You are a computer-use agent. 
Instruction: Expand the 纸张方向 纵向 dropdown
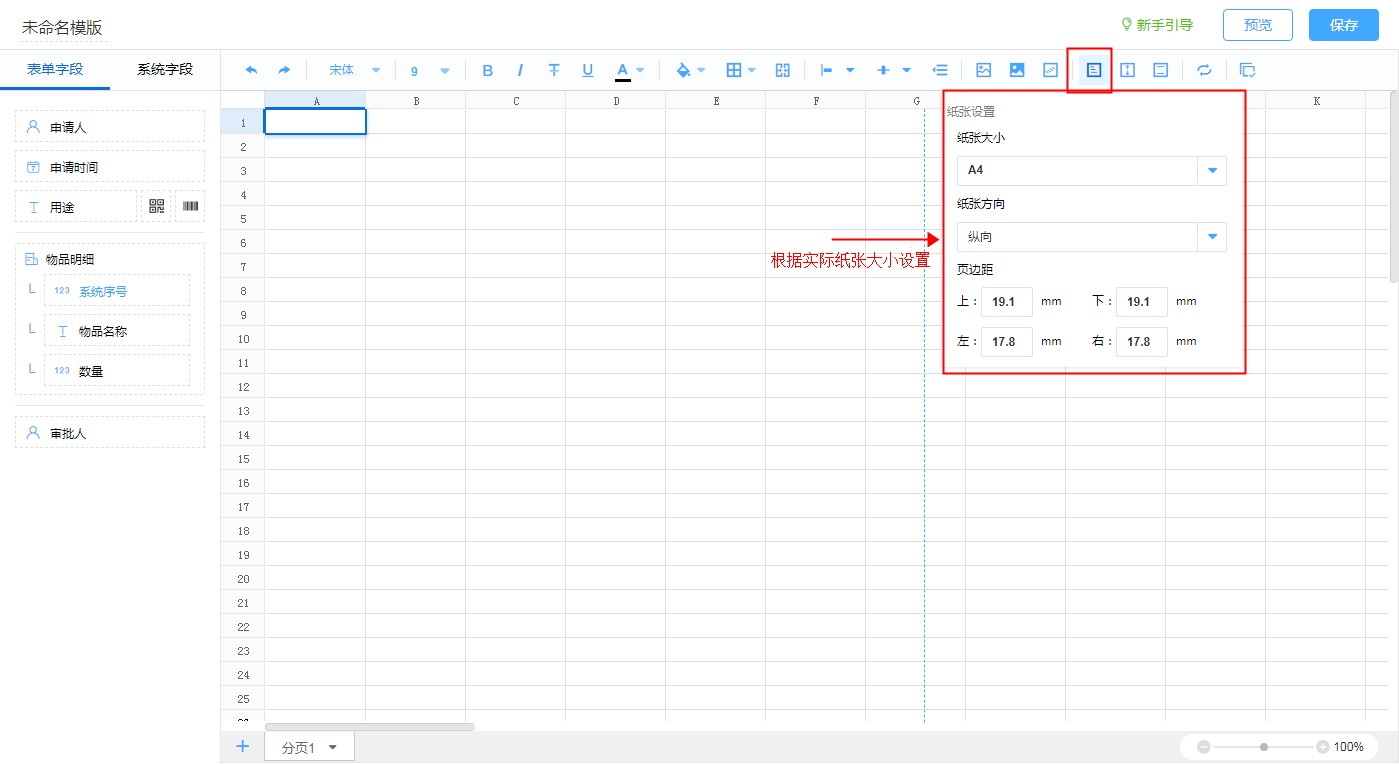[x=1211, y=237]
